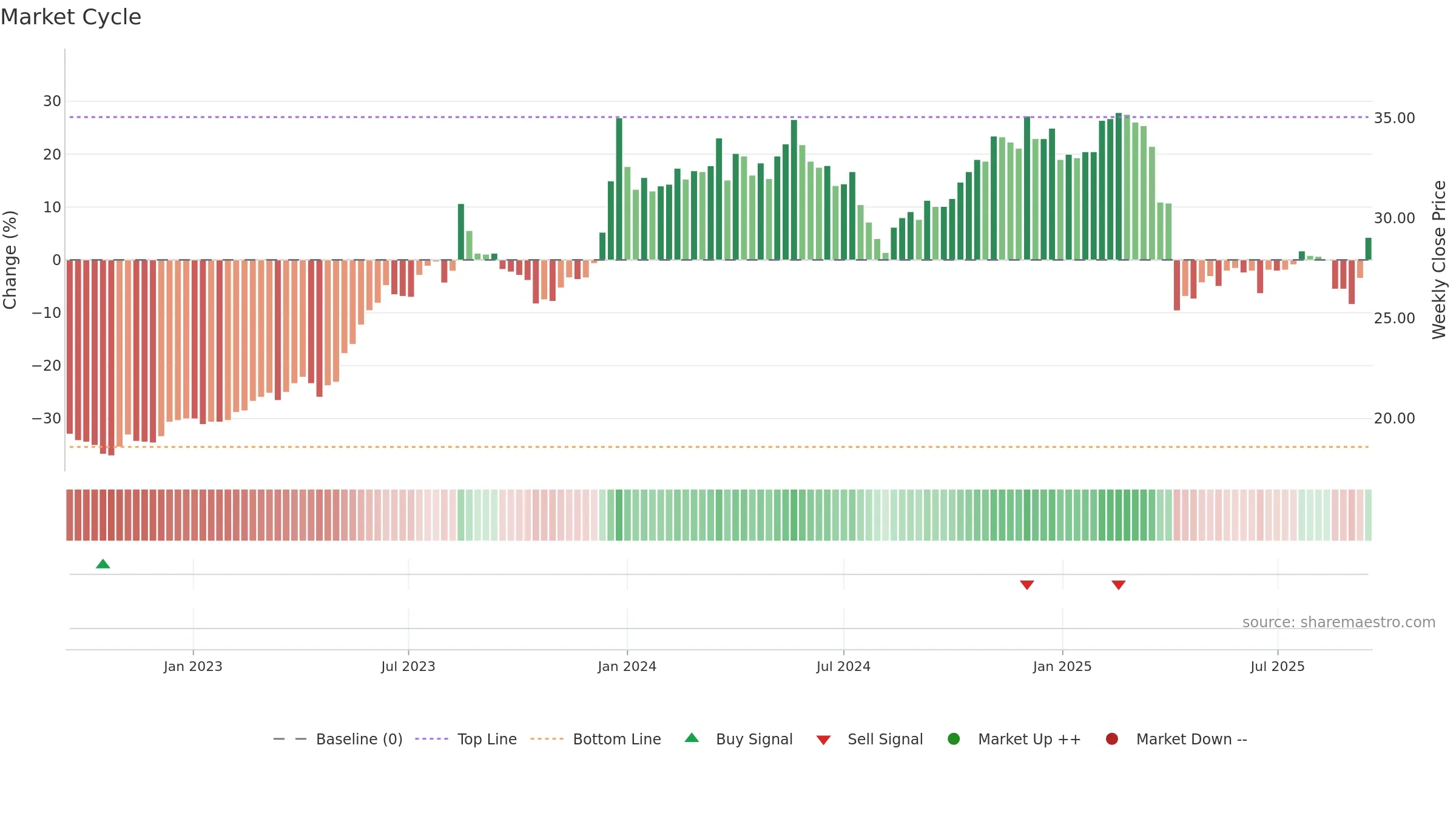Click the Jul 2024 axis label

point(843,666)
